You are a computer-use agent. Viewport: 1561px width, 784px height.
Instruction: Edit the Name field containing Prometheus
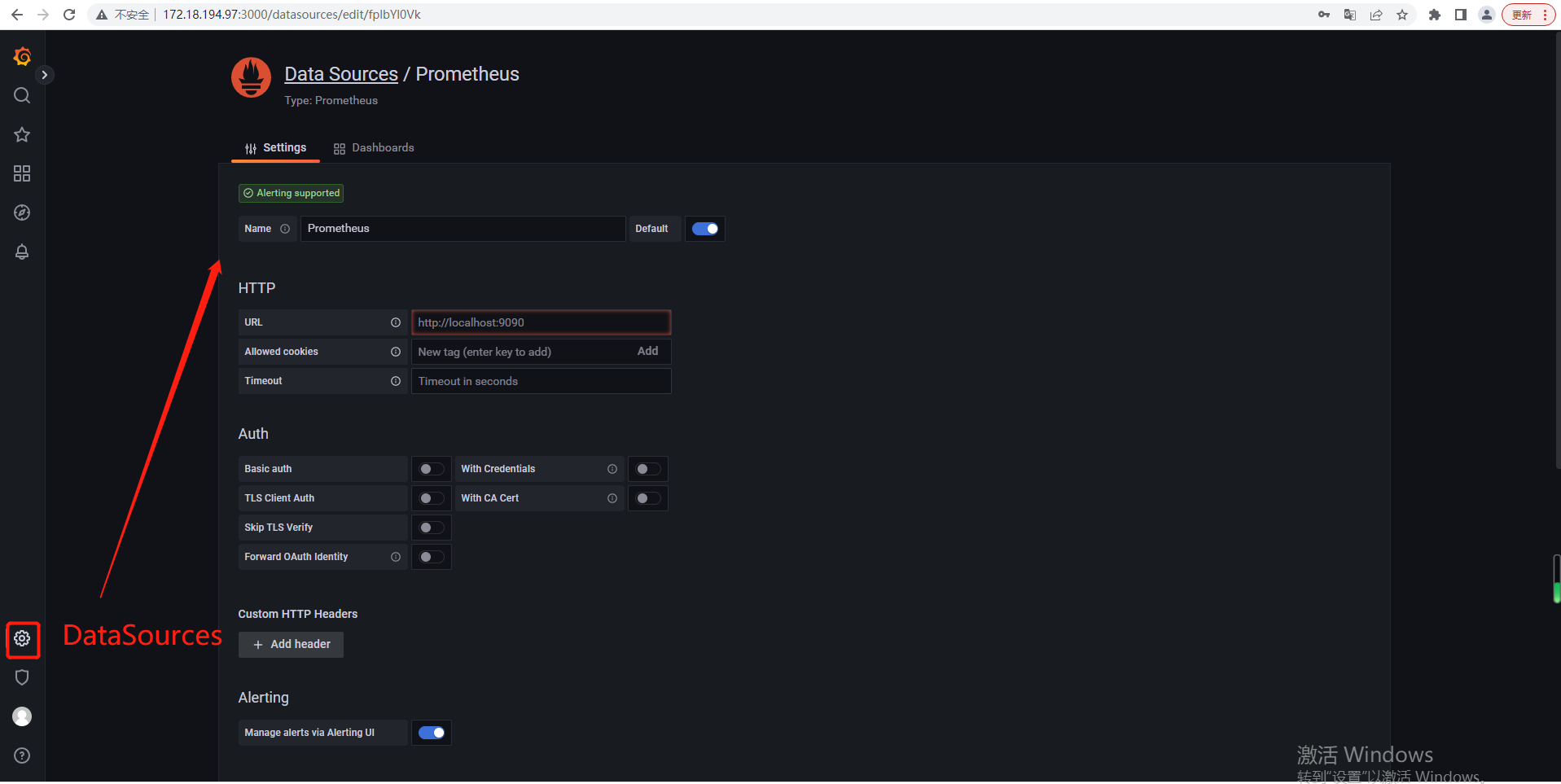tap(463, 229)
